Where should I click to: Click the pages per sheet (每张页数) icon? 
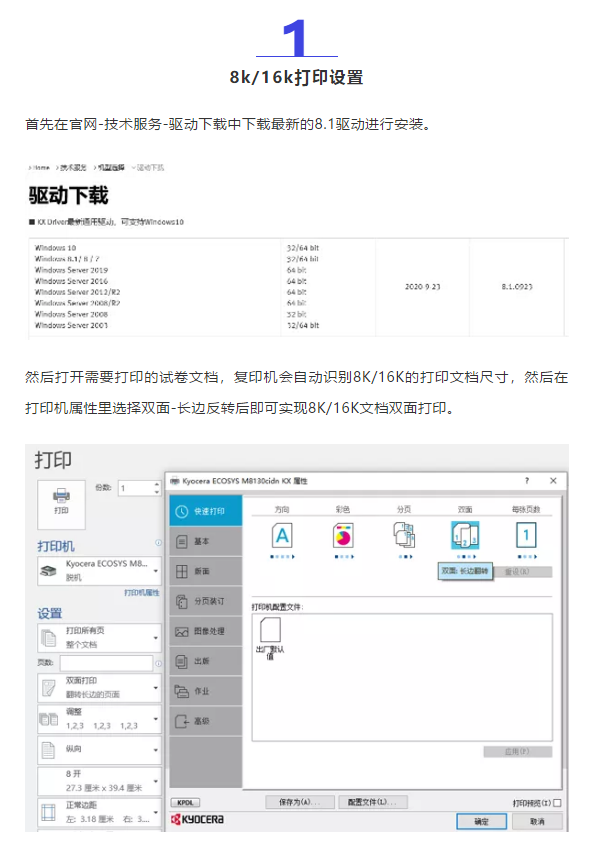526,536
